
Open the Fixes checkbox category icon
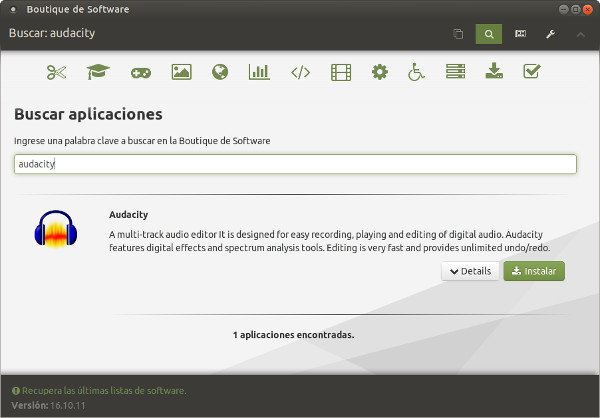click(x=532, y=71)
